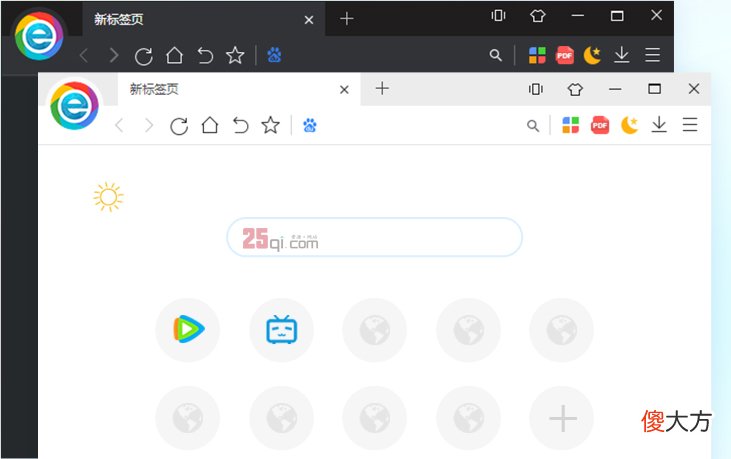Image resolution: width=731 pixels, height=459 pixels.
Task: Maximize the light browser window
Action: [655, 89]
